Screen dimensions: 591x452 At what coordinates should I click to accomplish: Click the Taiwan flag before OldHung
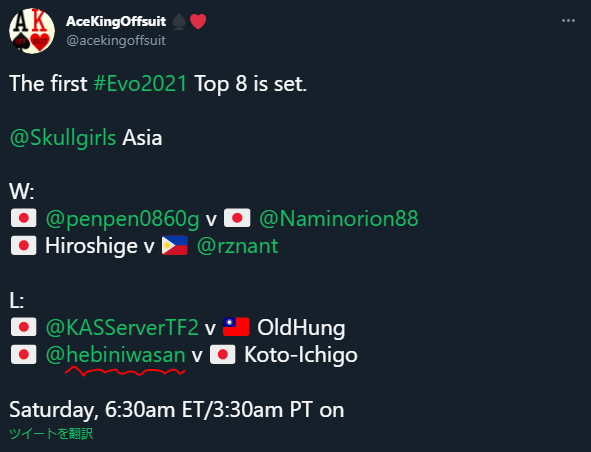click(x=236, y=327)
